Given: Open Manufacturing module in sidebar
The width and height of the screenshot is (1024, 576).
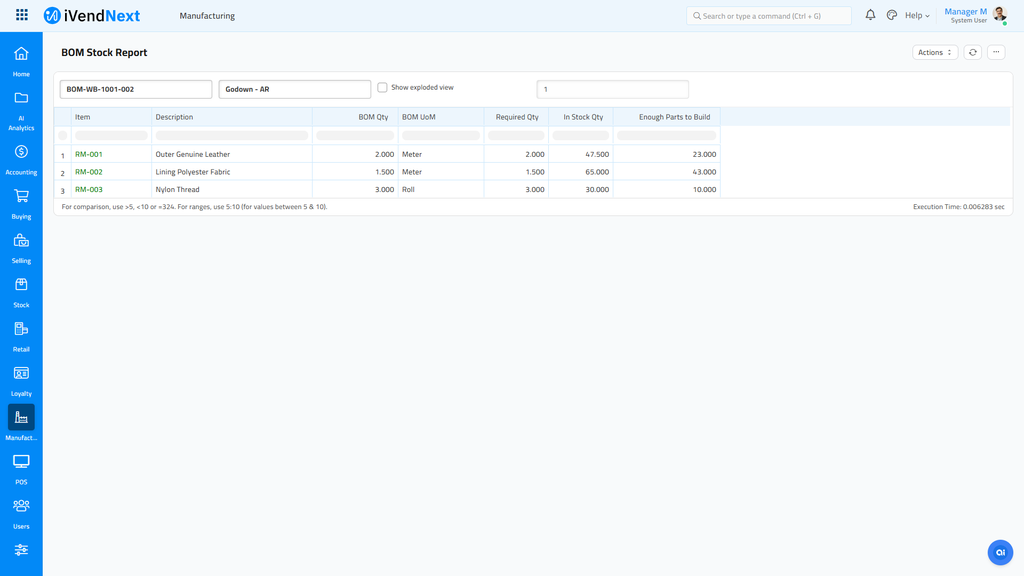Looking at the screenshot, I should click(21, 423).
